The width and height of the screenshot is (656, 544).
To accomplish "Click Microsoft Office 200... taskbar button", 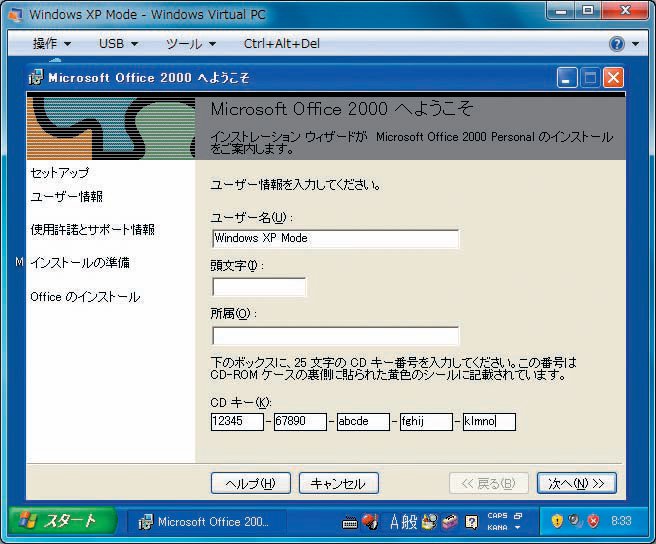I will (207, 522).
